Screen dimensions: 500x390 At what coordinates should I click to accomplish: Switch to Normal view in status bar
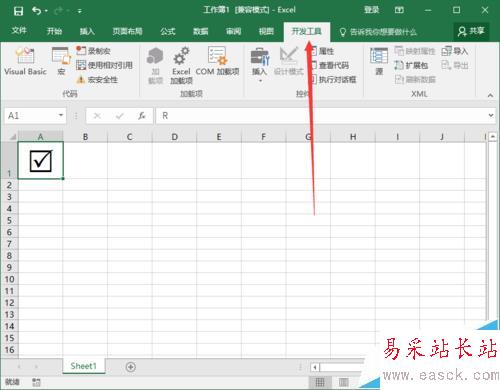pos(320,382)
